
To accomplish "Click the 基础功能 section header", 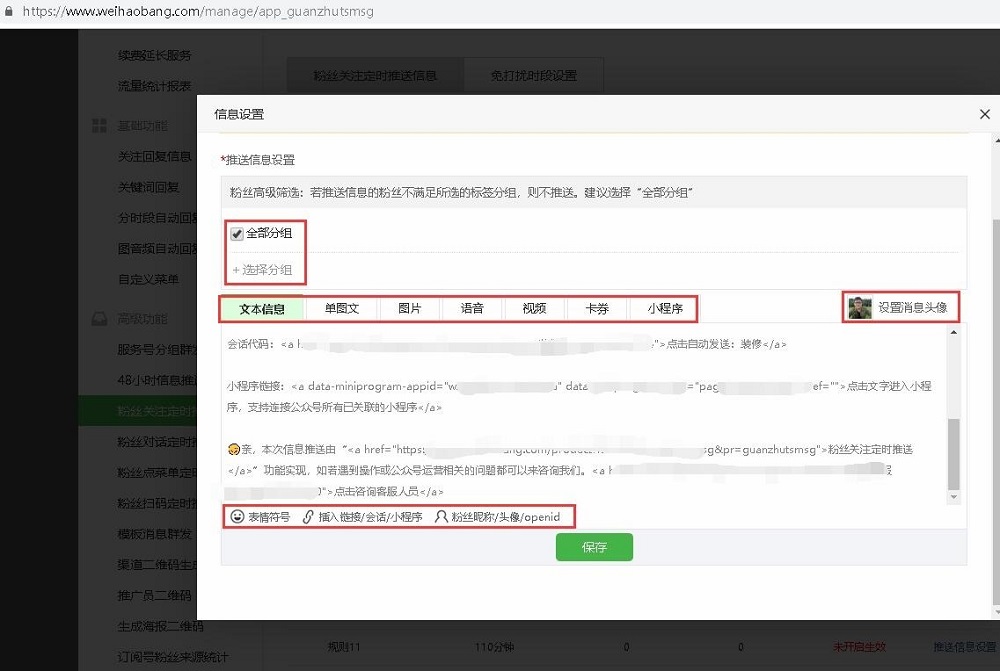I will point(142,126).
